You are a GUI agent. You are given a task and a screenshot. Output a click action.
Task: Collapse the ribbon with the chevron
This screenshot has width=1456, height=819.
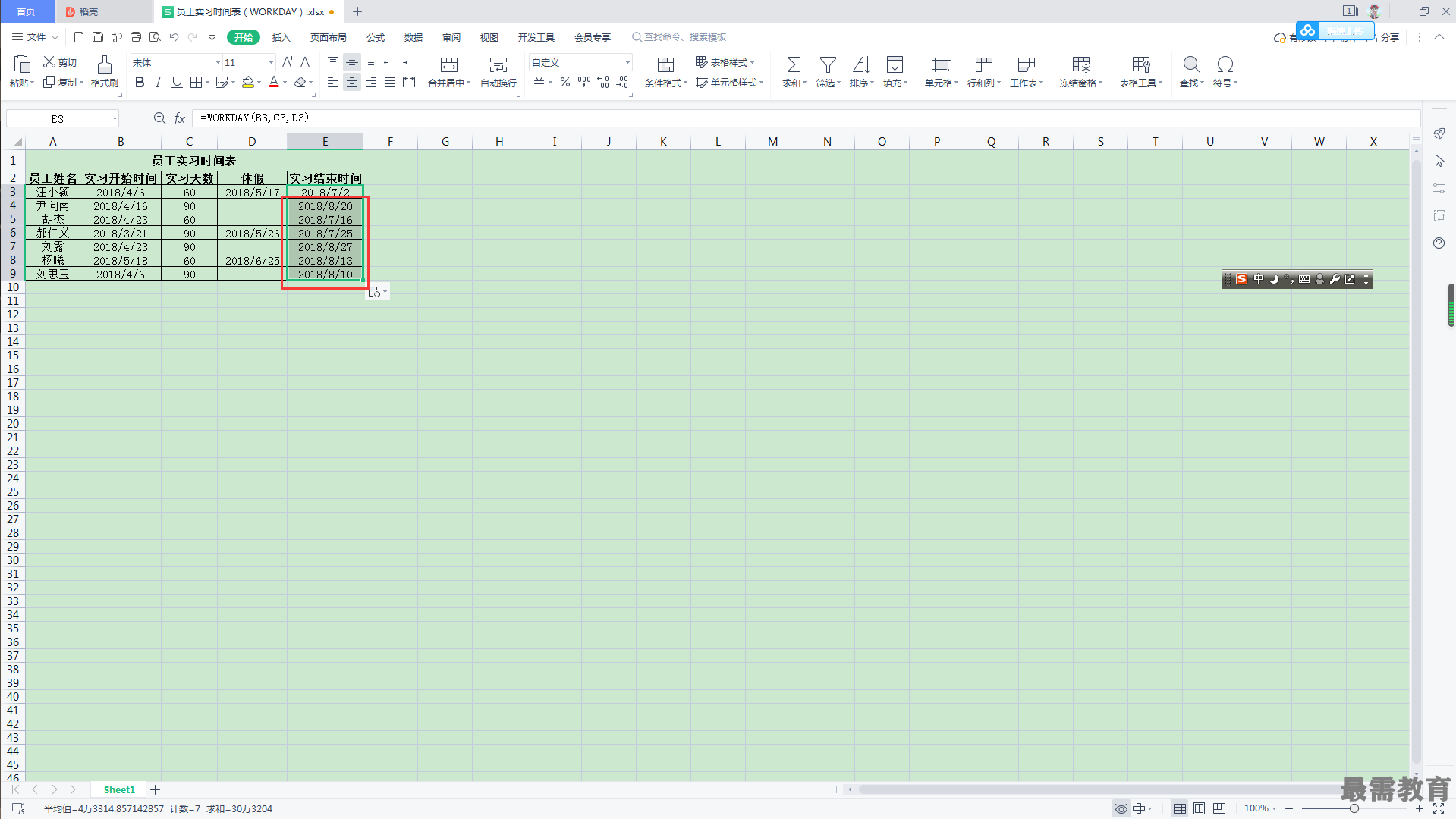pos(1439,37)
